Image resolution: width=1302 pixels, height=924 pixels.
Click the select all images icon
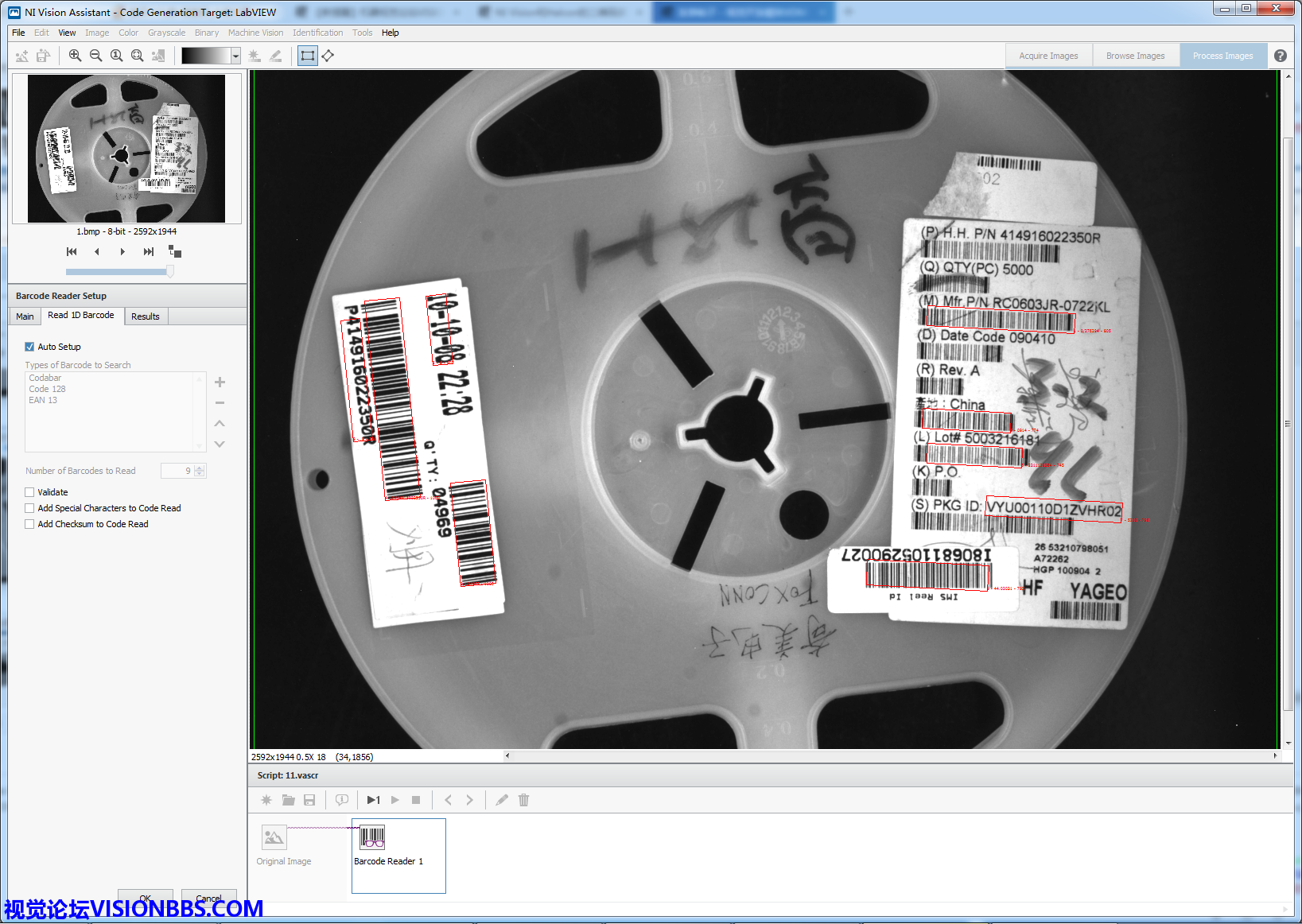(x=175, y=251)
